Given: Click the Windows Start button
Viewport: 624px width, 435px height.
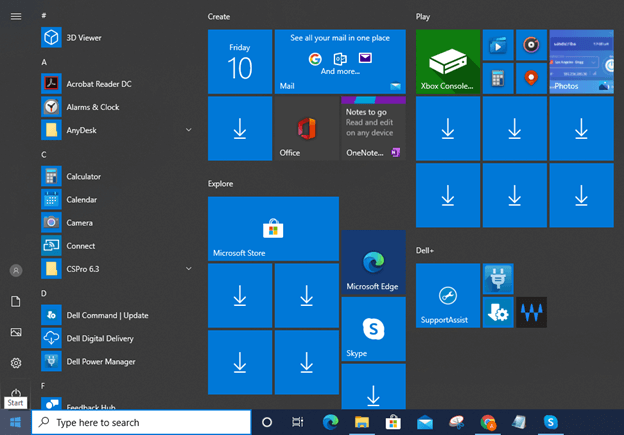Looking at the screenshot, I should tap(16, 422).
